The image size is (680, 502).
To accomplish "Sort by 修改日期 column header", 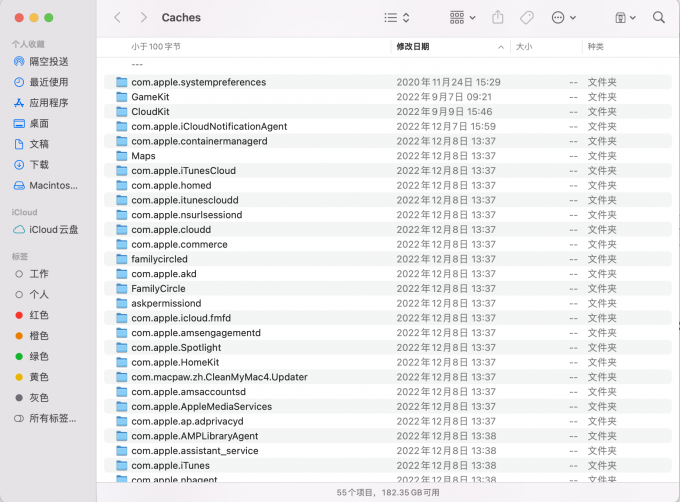I will pyautogui.click(x=412, y=46).
